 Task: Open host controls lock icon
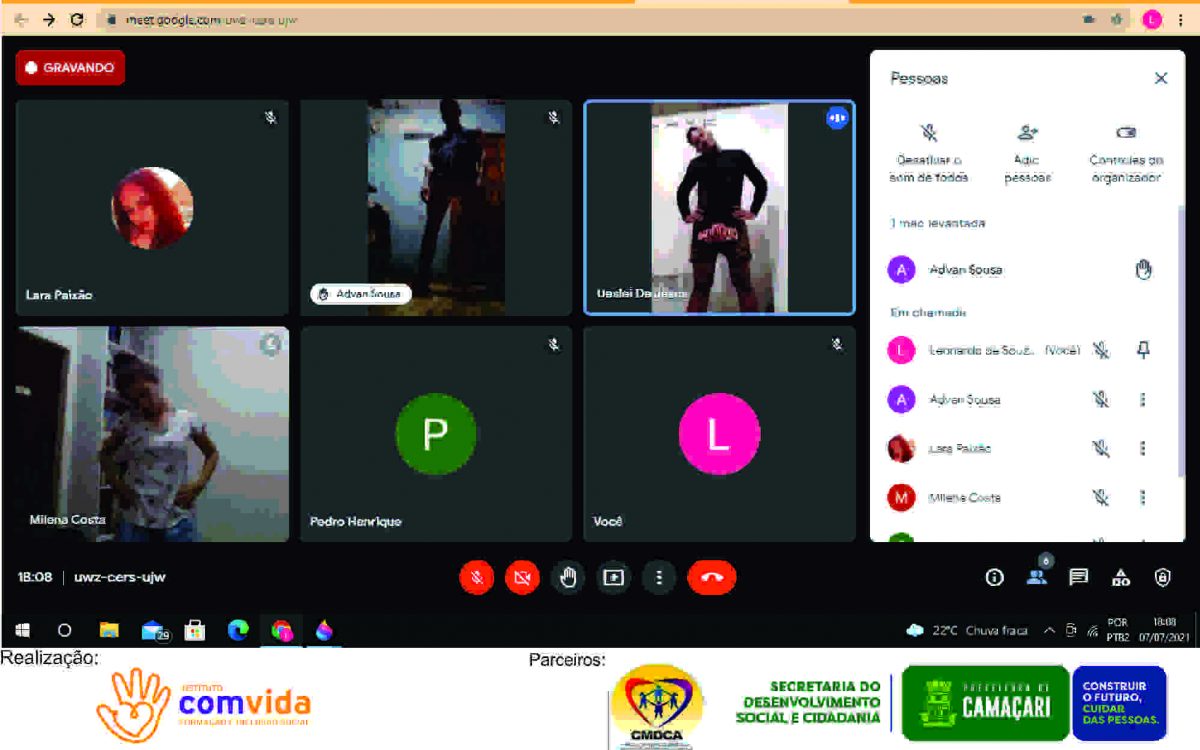tap(1162, 577)
